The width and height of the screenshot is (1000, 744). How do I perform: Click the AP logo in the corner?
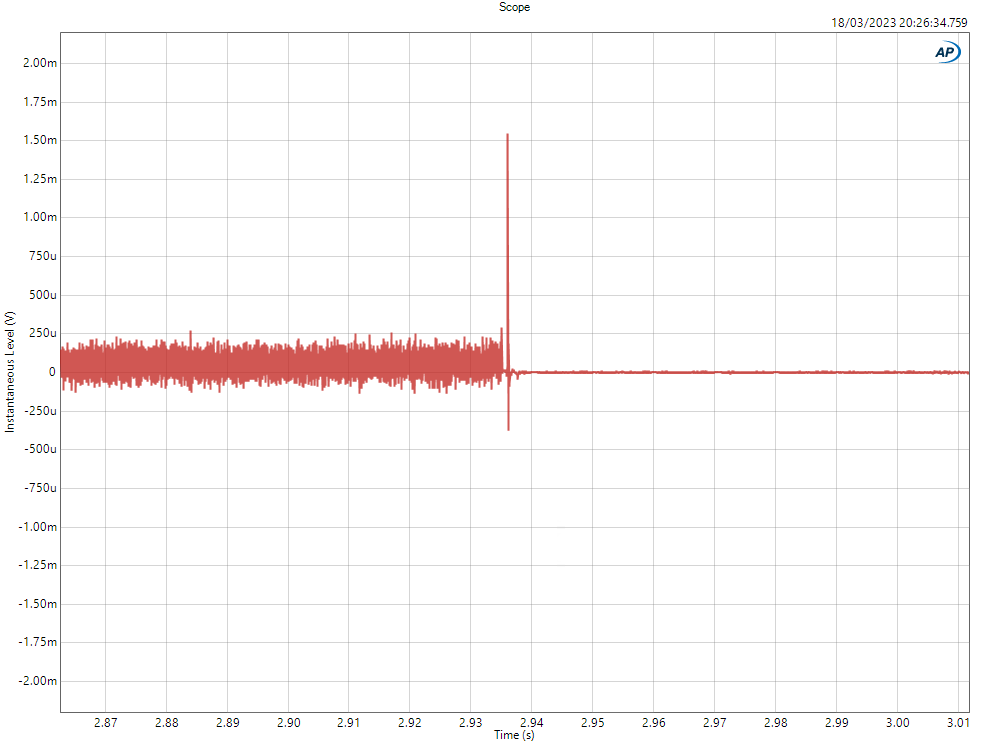click(947, 52)
